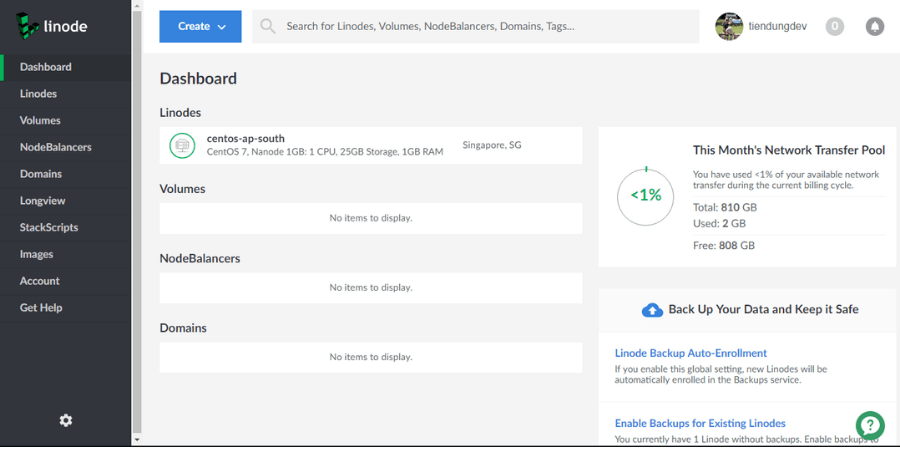Open Linodes in the sidebar
Screen dimensions: 900x450
65,94
